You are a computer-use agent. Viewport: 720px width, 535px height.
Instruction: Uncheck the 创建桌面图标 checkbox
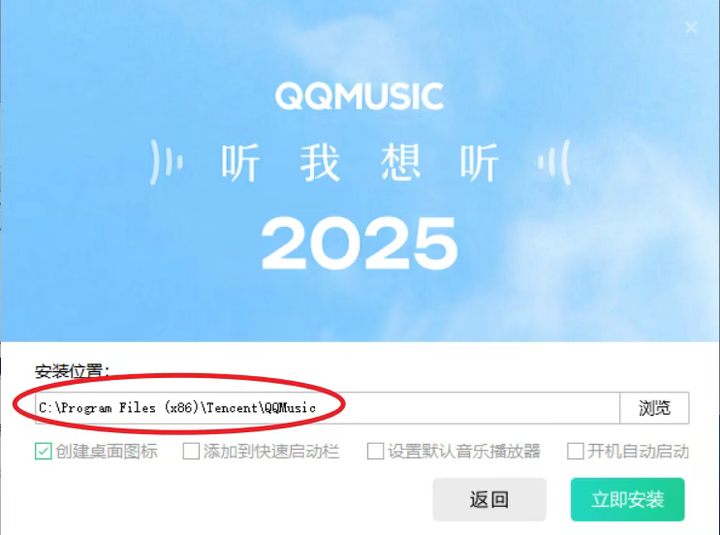(x=43, y=451)
